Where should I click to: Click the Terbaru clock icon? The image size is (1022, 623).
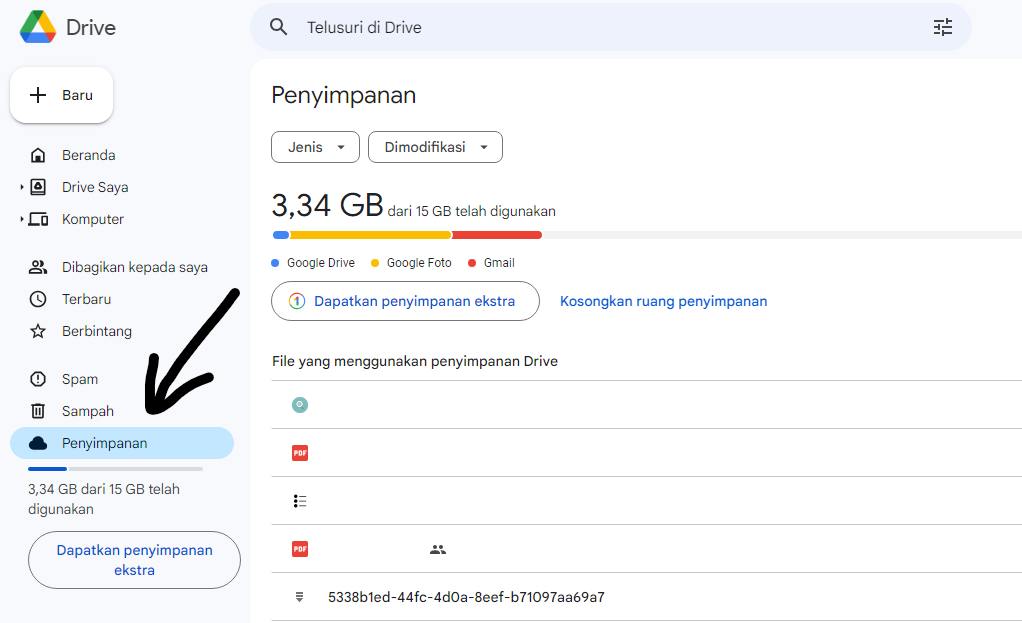pyautogui.click(x=38, y=299)
